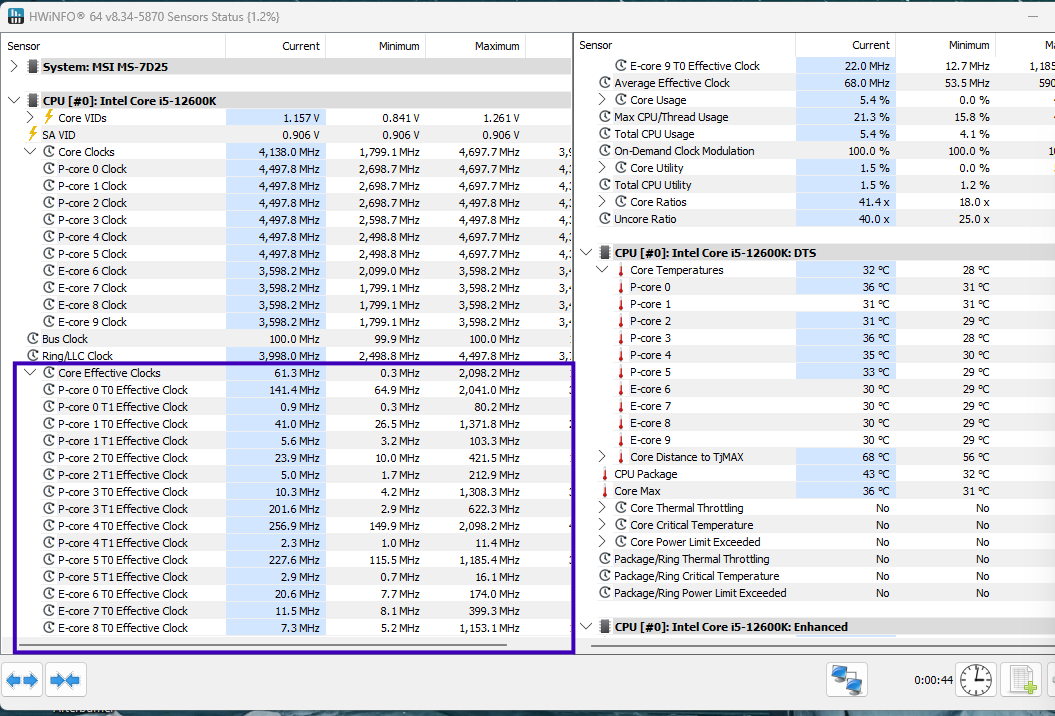The image size is (1055, 716).
Task: Collapse the Core Effective Clocks tree
Action: tap(30, 372)
